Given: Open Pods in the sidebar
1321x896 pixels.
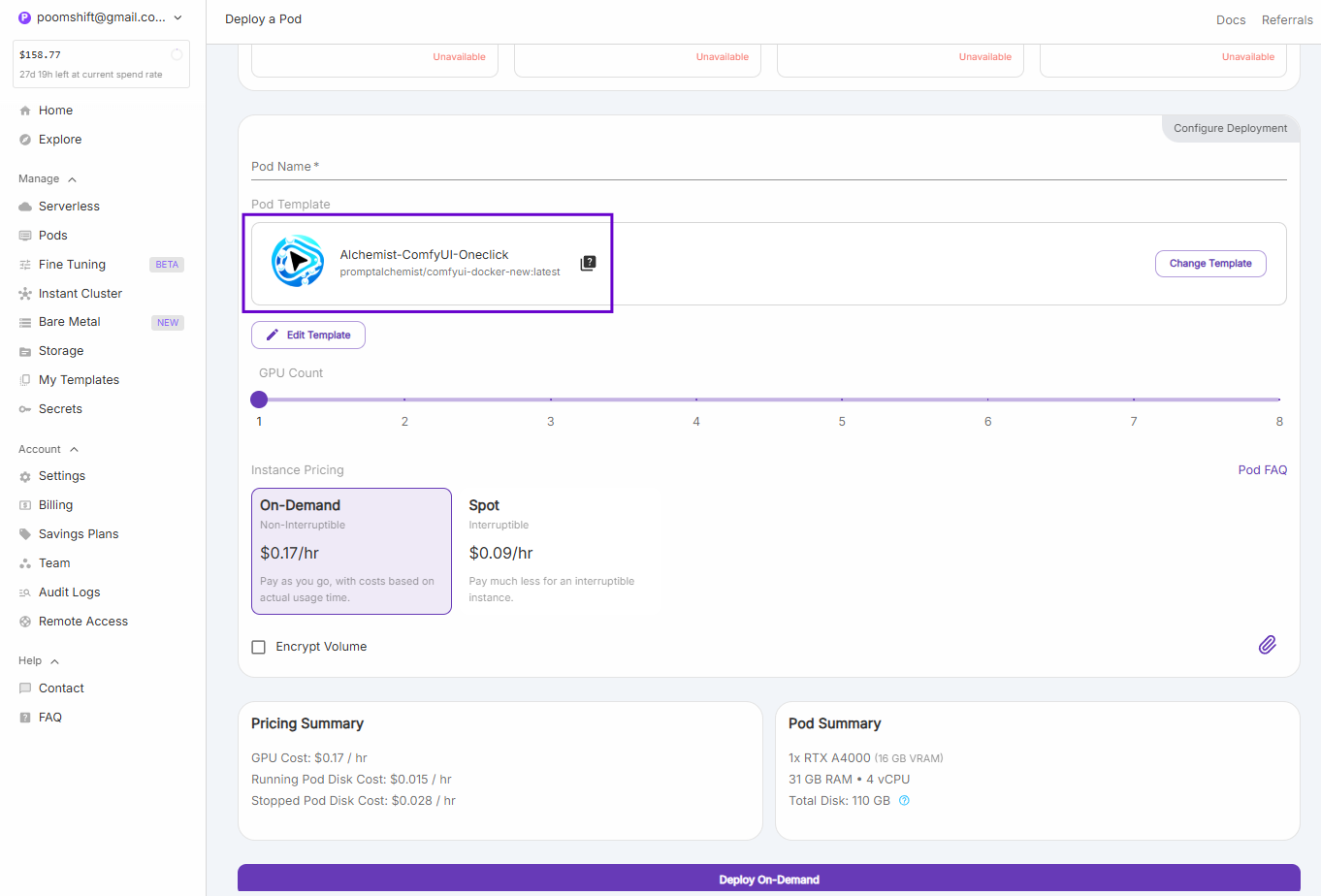Looking at the screenshot, I should coord(53,236).
